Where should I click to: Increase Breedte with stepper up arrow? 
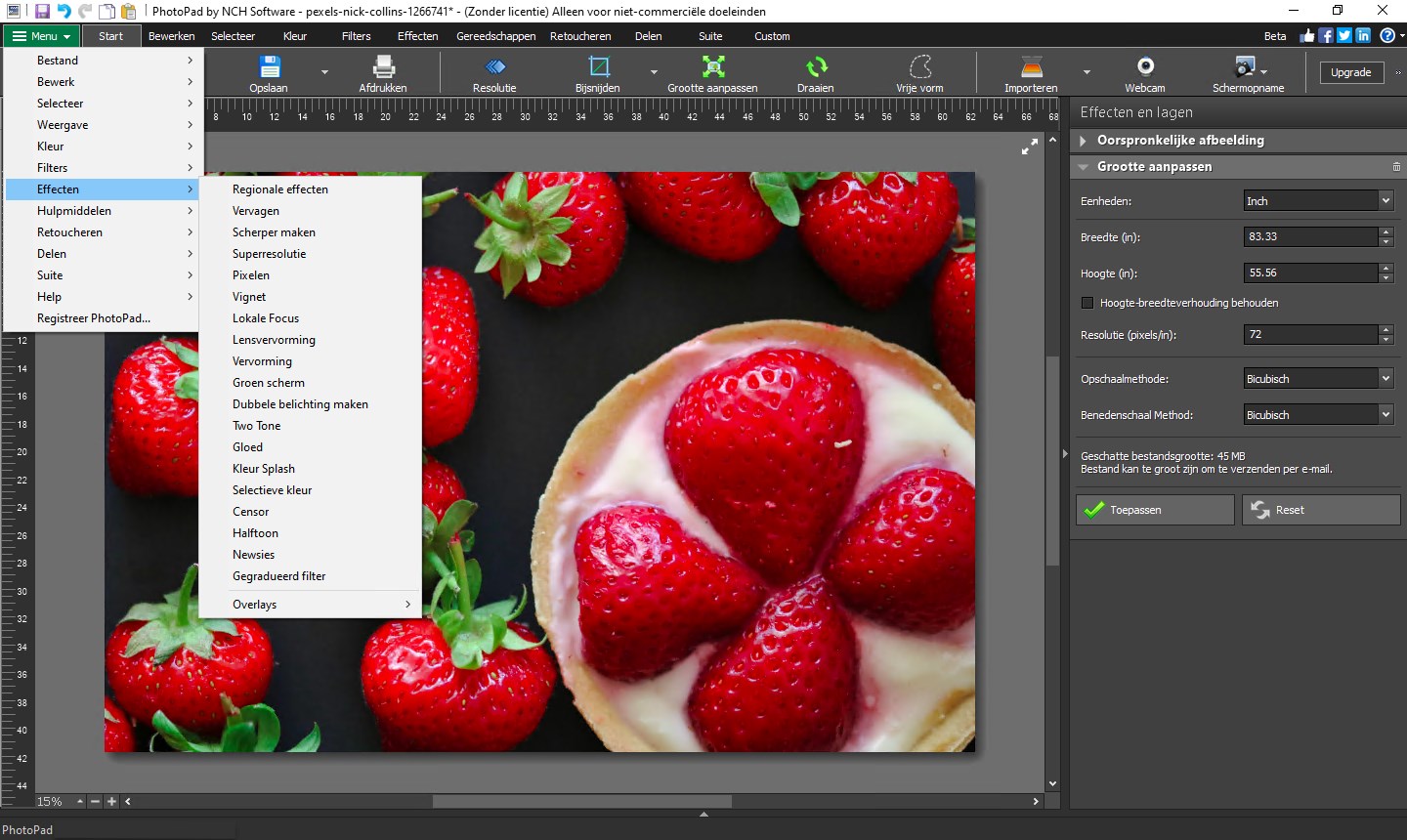[x=1386, y=231]
